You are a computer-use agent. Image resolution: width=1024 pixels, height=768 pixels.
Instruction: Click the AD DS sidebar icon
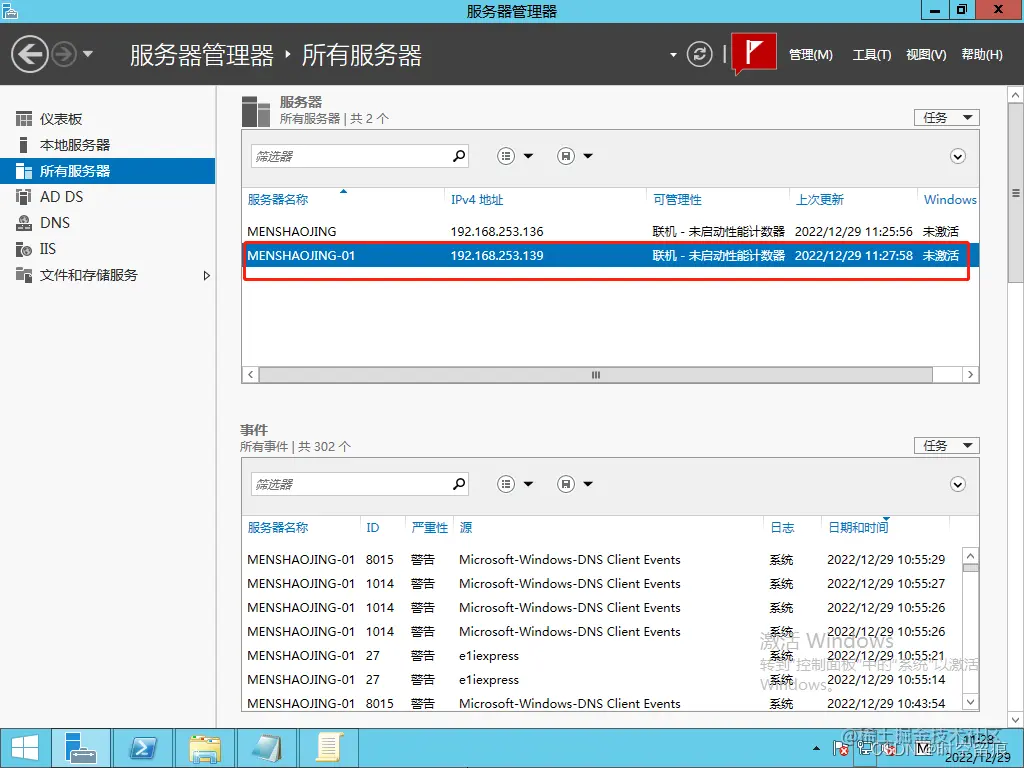pos(24,197)
